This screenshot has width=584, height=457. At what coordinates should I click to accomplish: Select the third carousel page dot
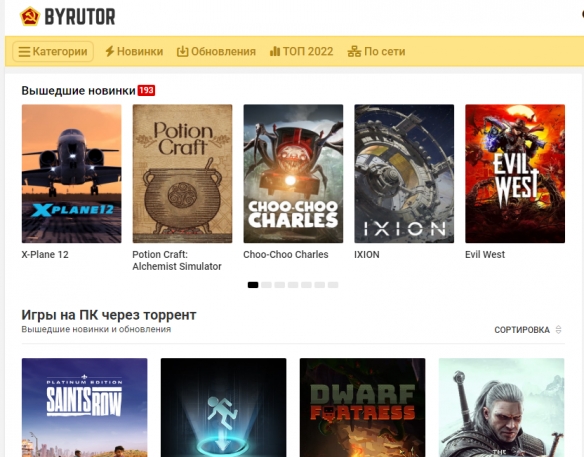point(280,285)
